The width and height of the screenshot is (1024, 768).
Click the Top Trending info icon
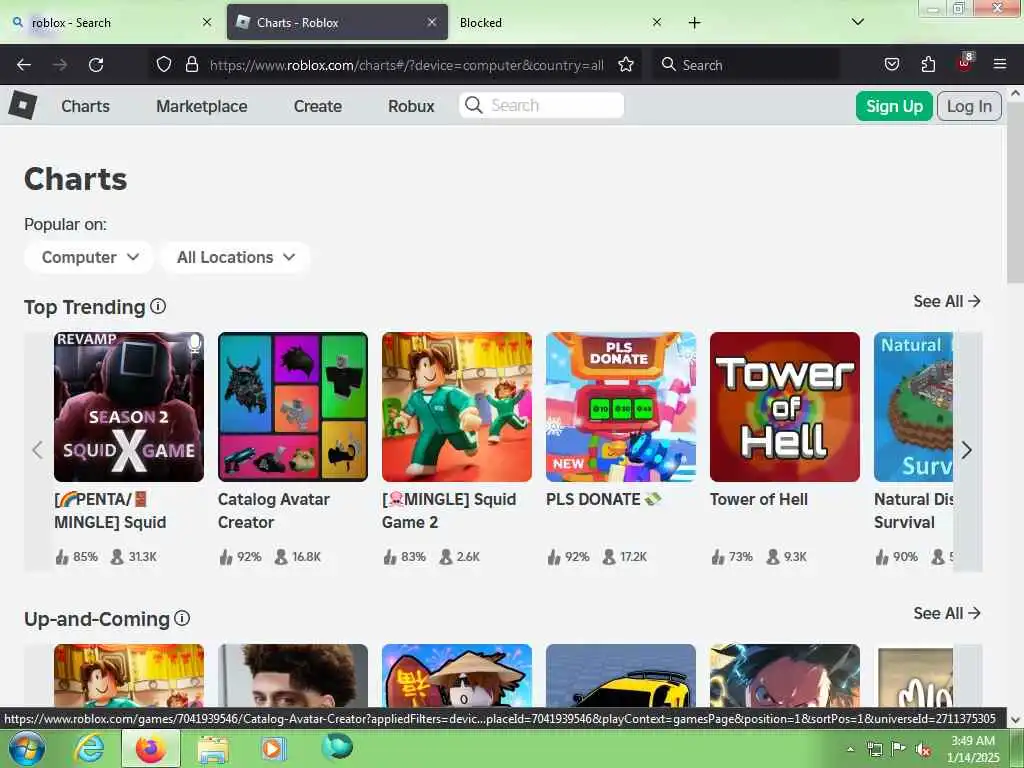point(158,306)
